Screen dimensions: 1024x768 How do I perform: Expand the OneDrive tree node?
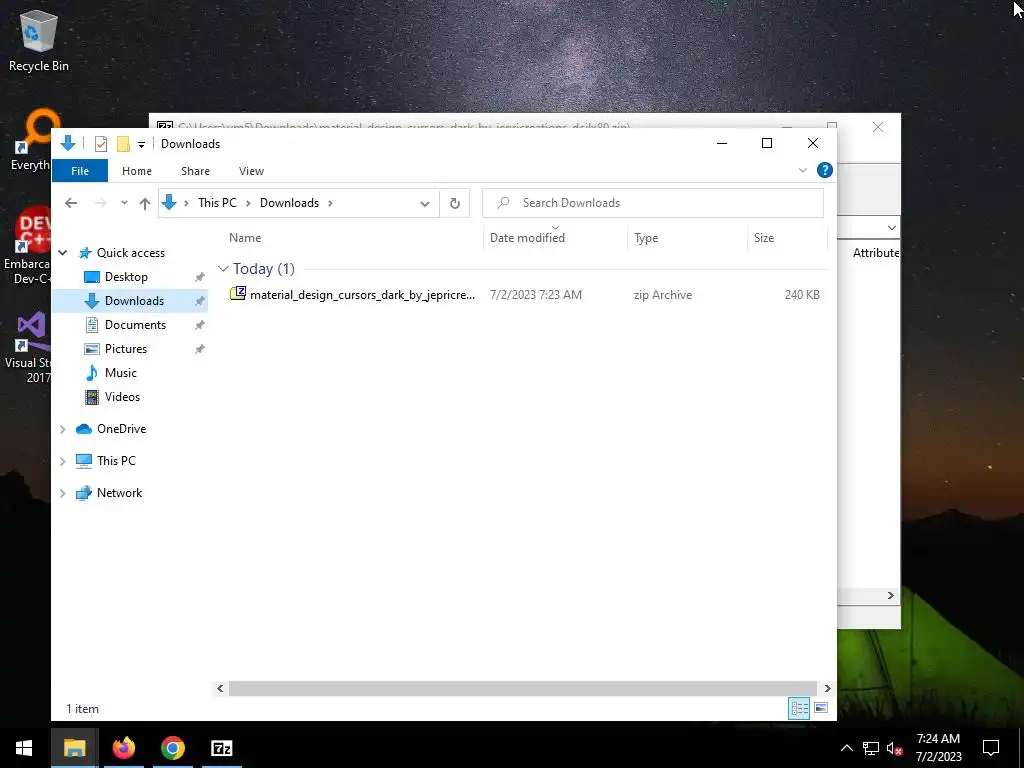(x=63, y=429)
